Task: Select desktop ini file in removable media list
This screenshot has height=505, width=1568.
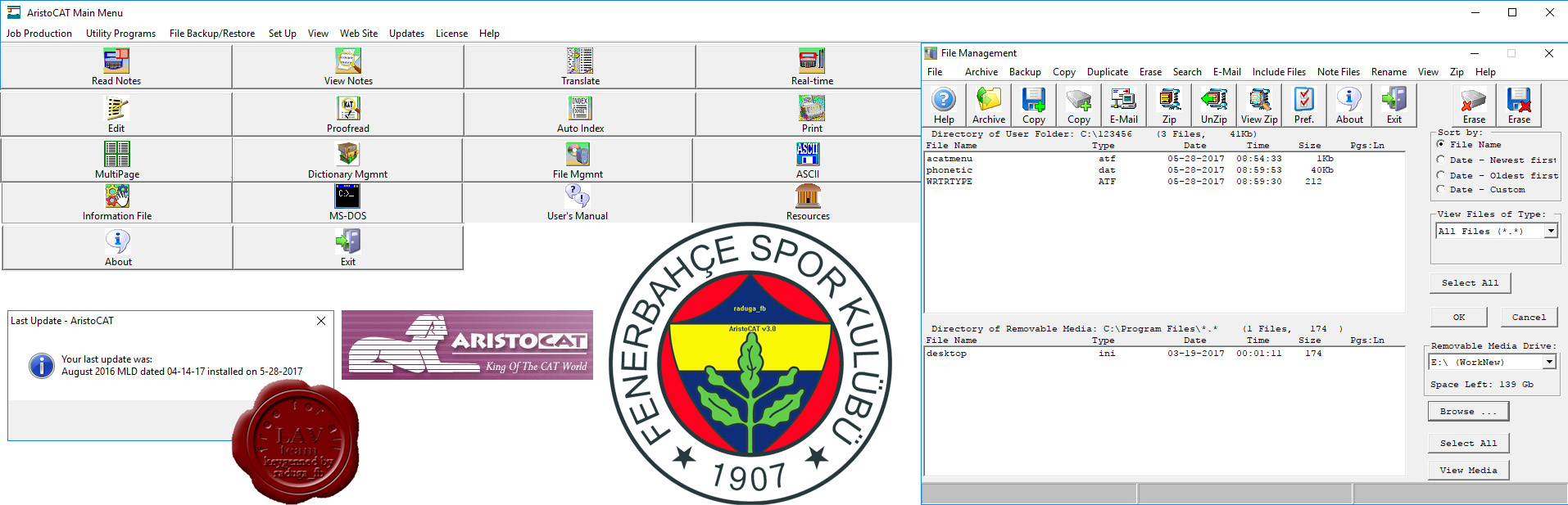Action: (1163, 354)
